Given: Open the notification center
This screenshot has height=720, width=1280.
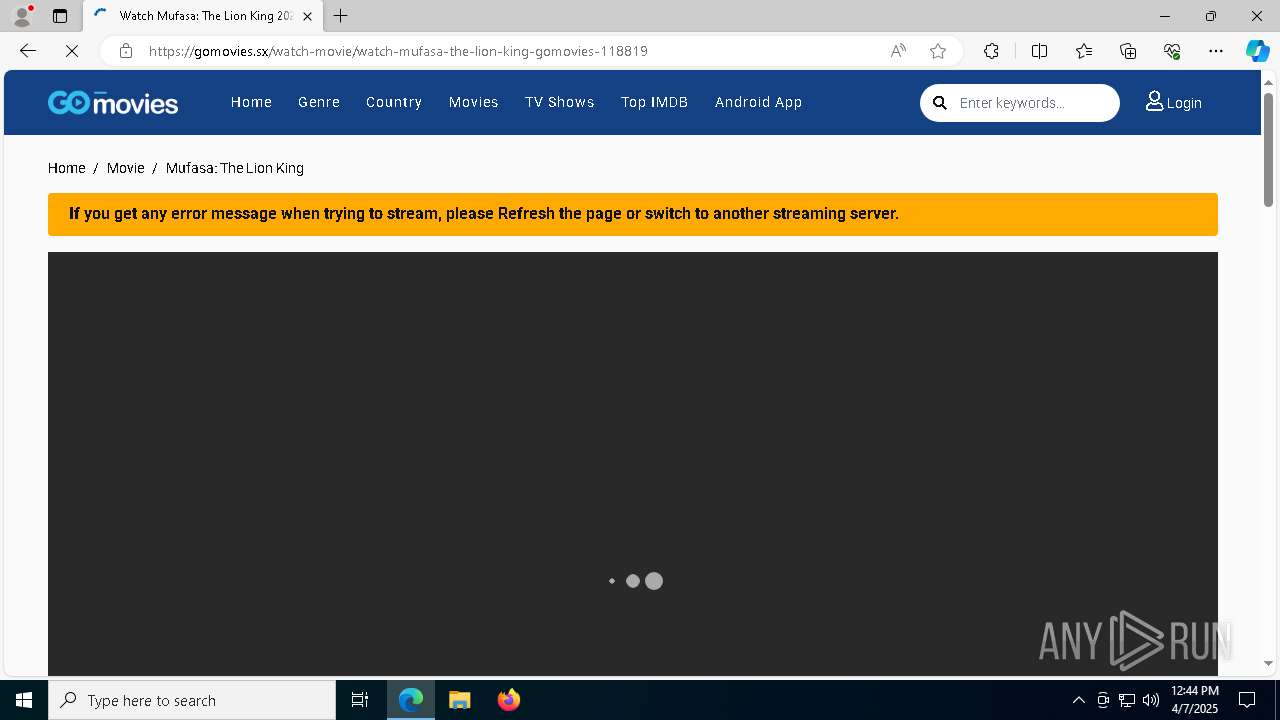Looking at the screenshot, I should click(1247, 700).
